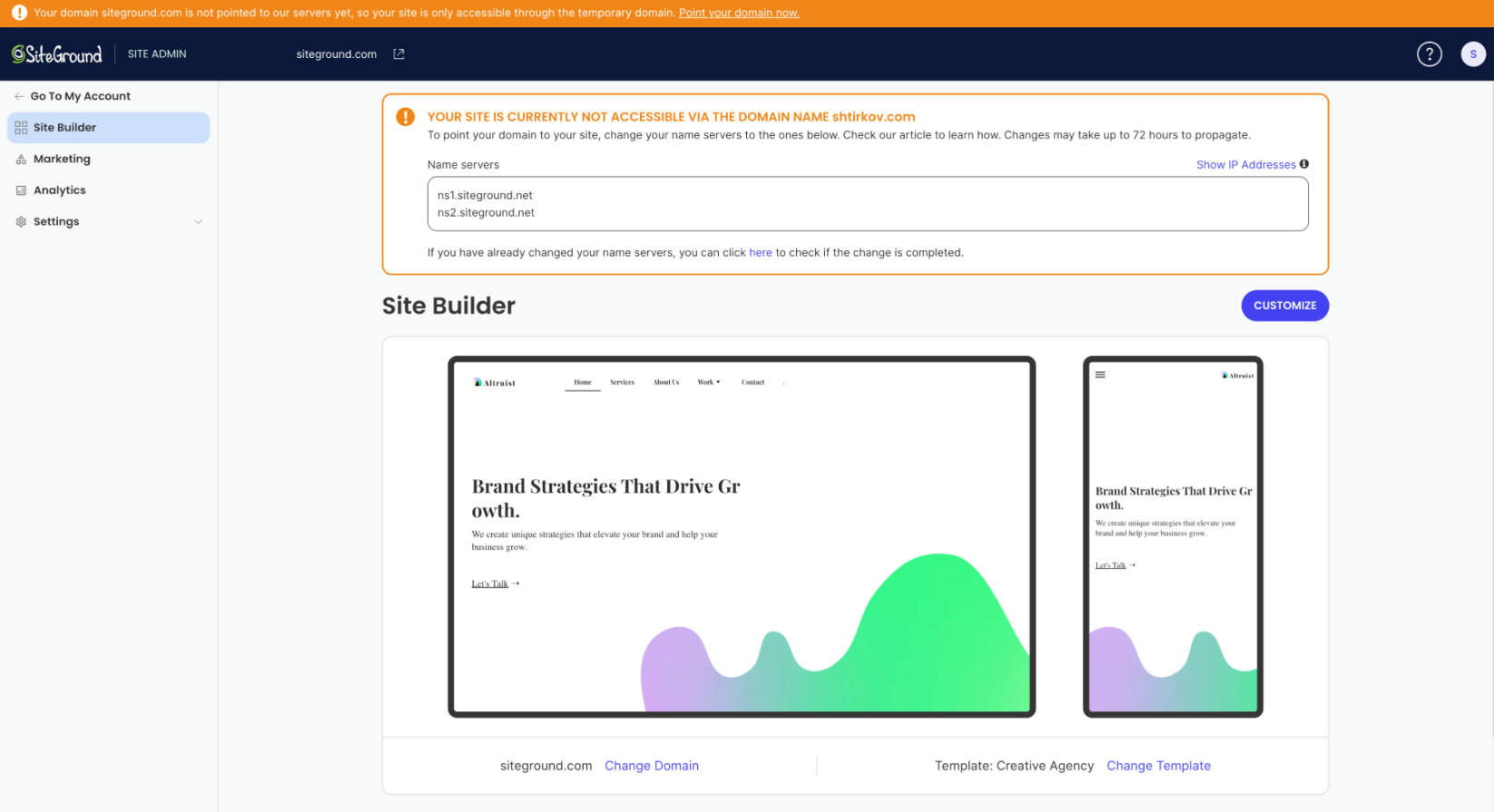Click ns2.siteground.net name server text
1494x812 pixels.
[486, 213]
